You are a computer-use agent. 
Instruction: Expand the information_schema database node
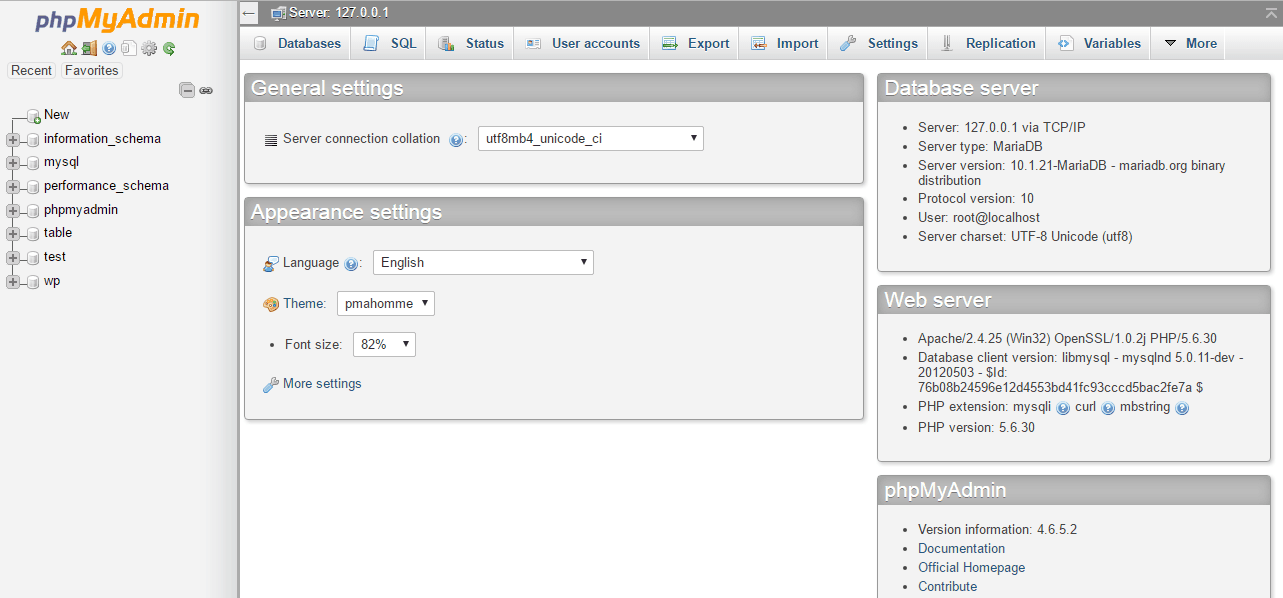[x=12, y=139]
